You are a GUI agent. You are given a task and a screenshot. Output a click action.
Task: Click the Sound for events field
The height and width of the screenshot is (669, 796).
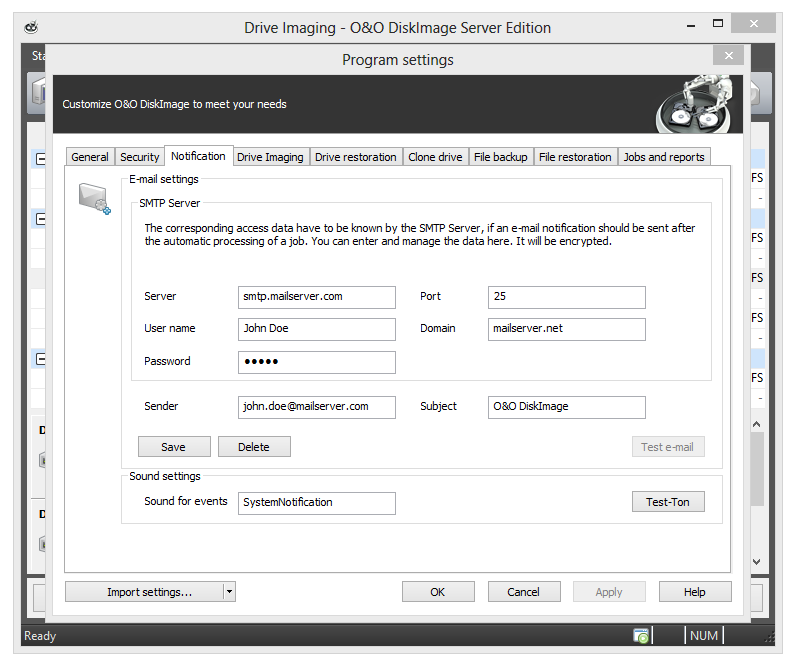pyautogui.click(x=317, y=503)
